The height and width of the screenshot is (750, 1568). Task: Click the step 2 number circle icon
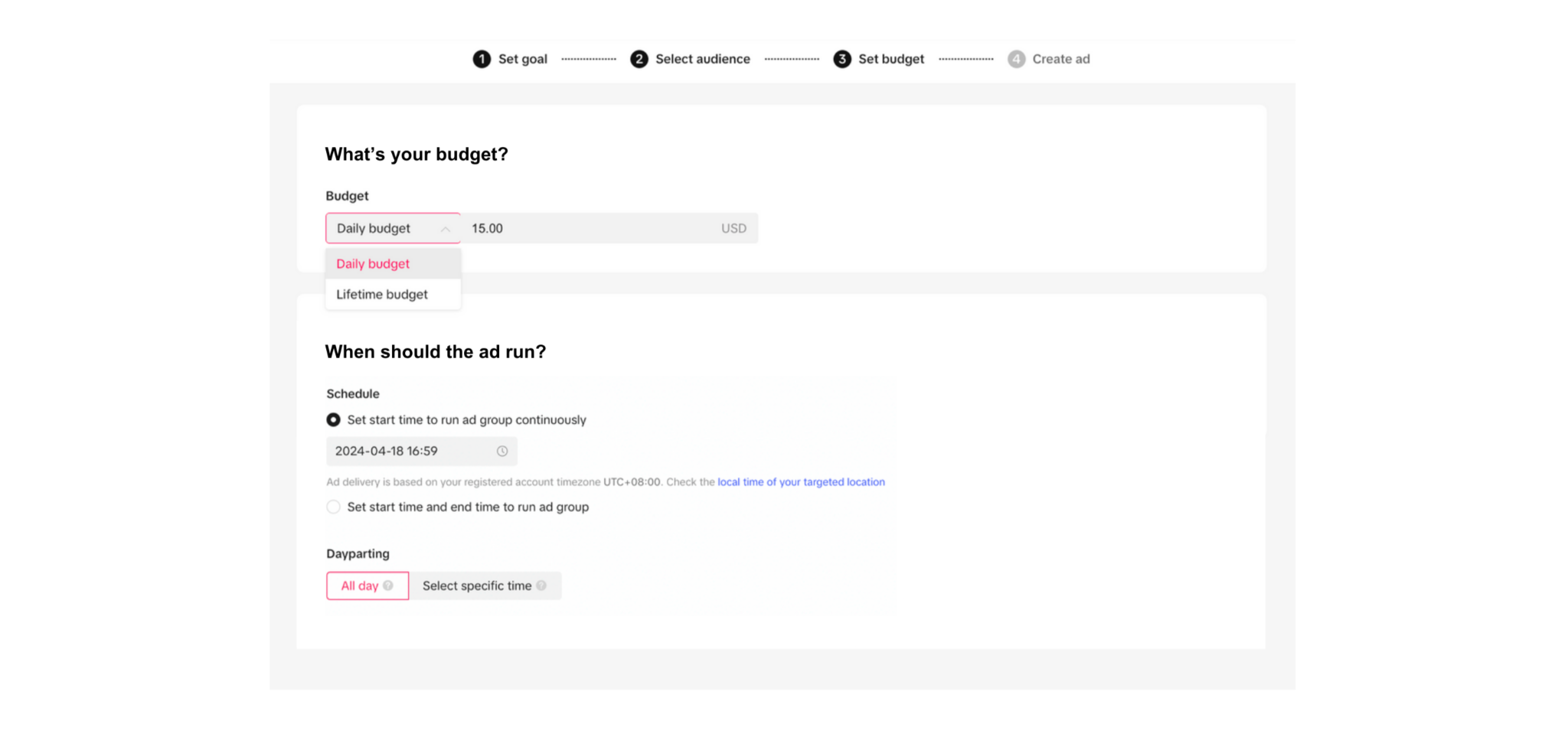pos(639,59)
